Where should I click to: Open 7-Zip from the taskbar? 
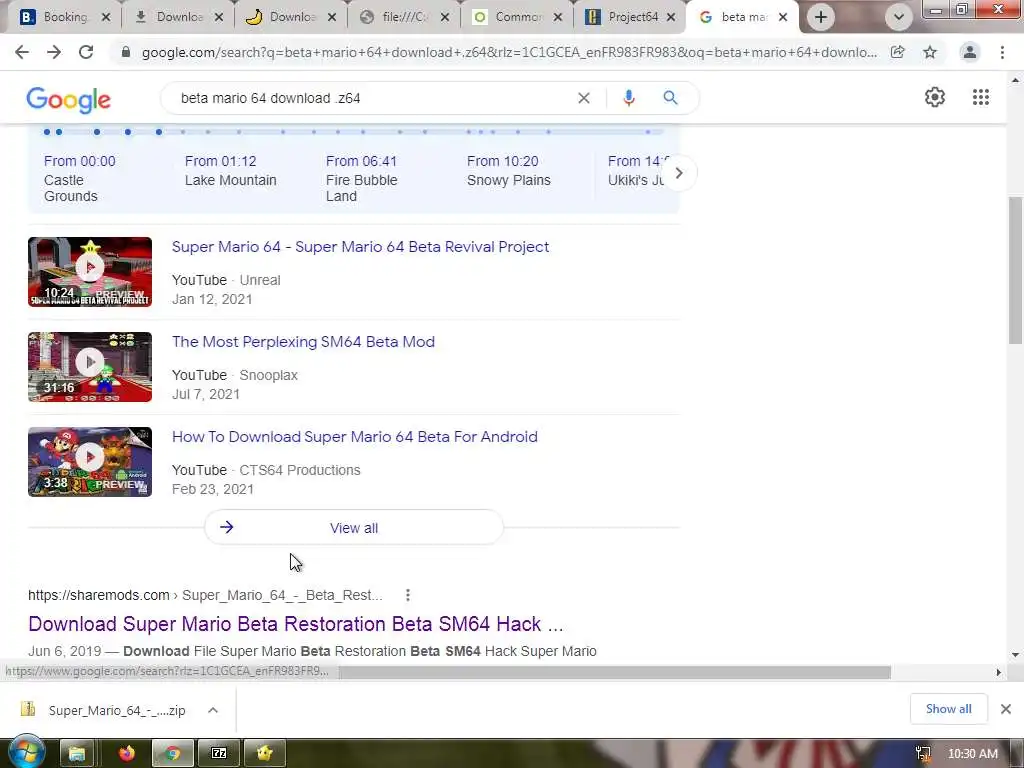pyautogui.click(x=219, y=754)
